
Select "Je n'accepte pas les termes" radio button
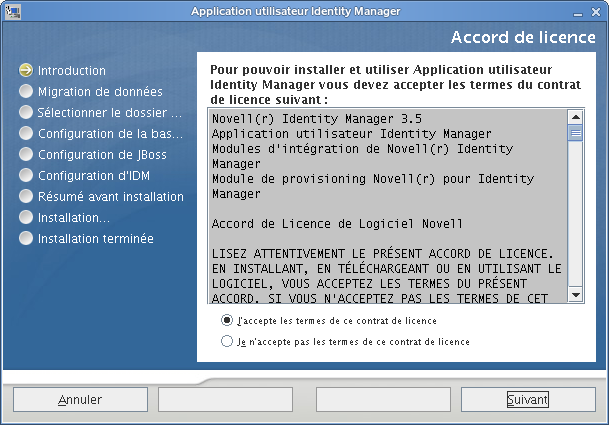pyautogui.click(x=227, y=342)
